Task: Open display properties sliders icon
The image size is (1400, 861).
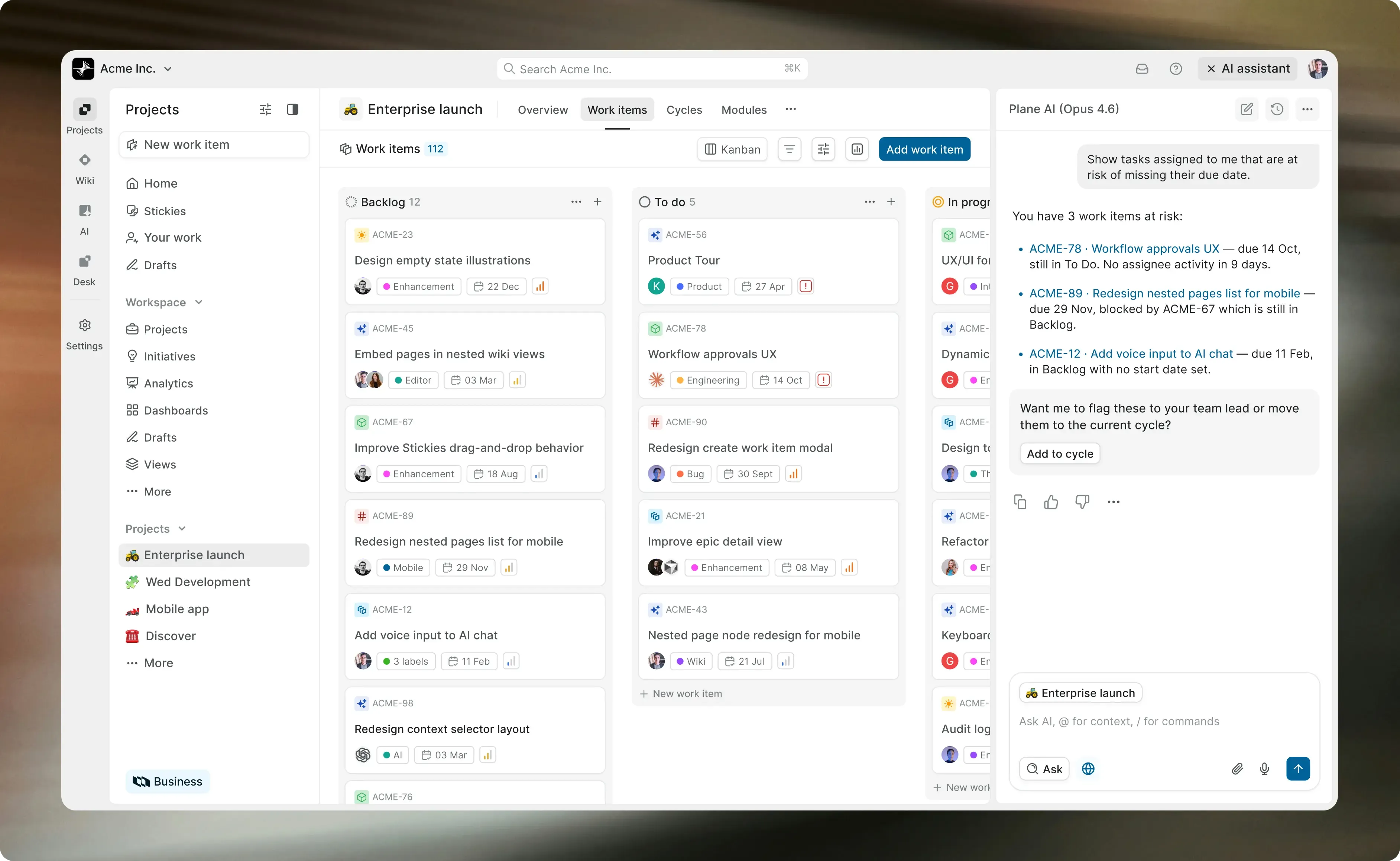Action: (x=823, y=149)
